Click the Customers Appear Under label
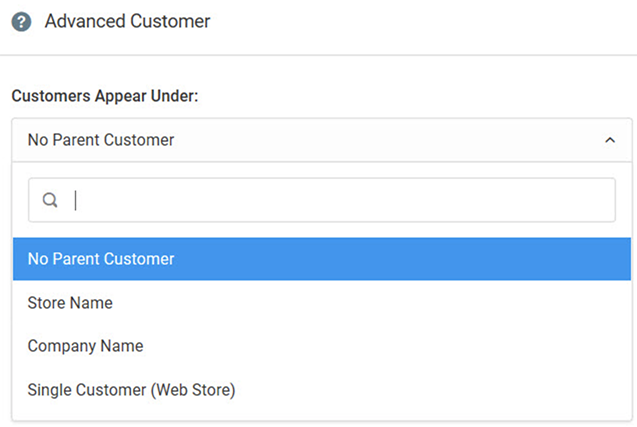 click(x=105, y=96)
